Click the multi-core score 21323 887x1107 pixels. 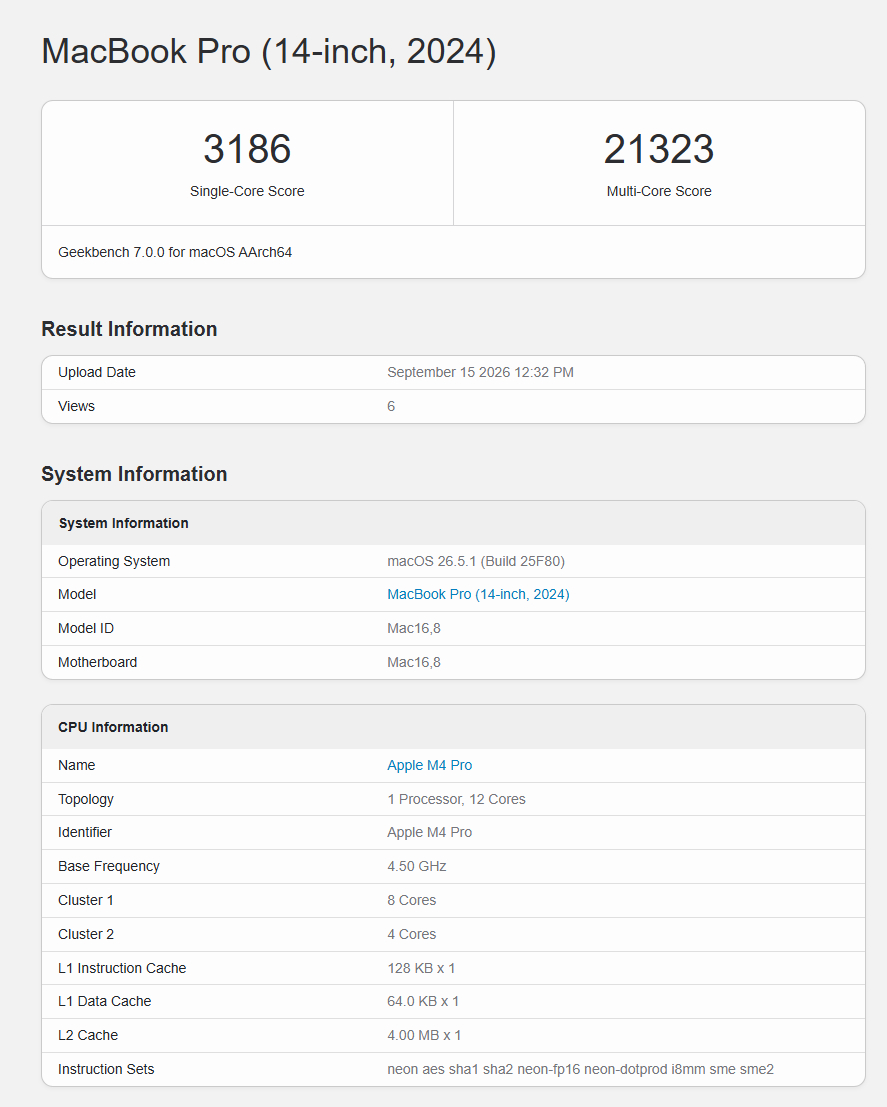click(659, 149)
